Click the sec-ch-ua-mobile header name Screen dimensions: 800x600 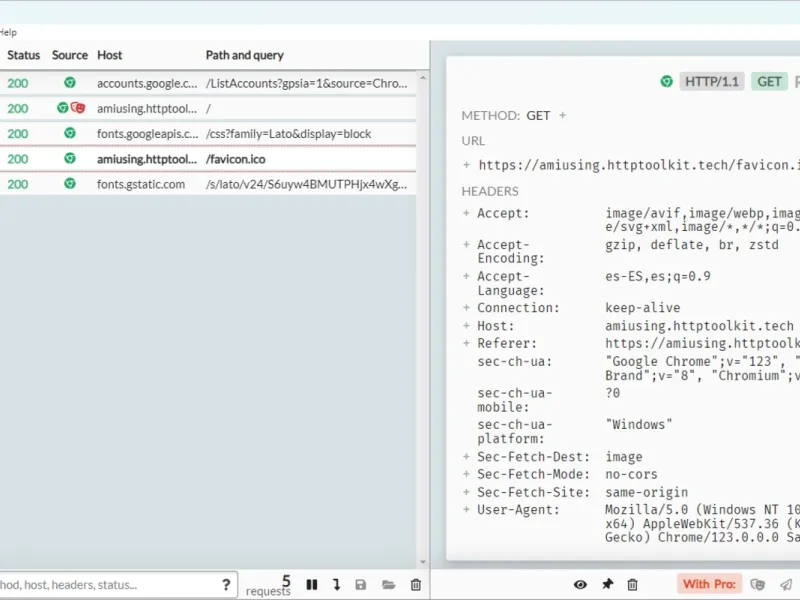pyautogui.click(x=515, y=400)
